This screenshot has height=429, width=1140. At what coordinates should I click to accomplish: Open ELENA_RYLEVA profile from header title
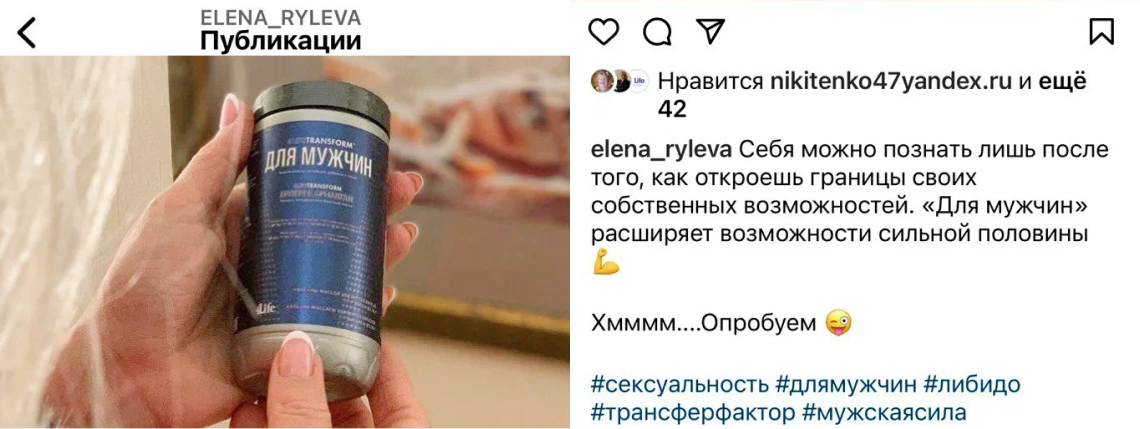coord(280,18)
